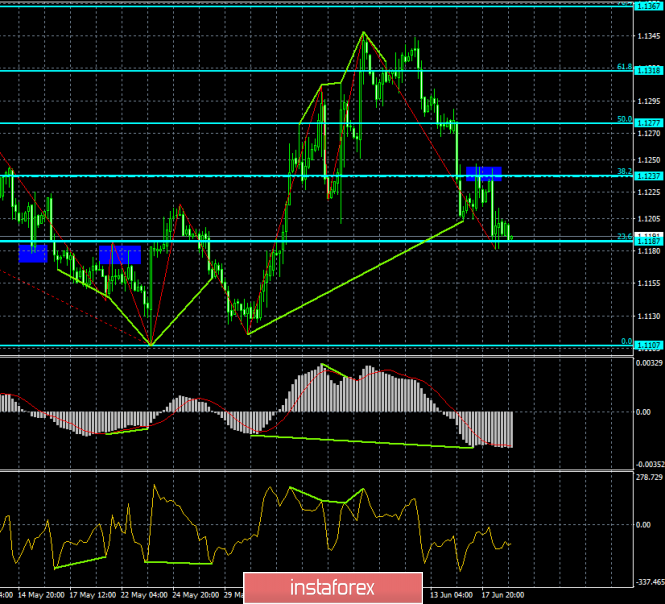Select the 50.0 Fibonacci level label
The image size is (665, 604).
(624, 119)
